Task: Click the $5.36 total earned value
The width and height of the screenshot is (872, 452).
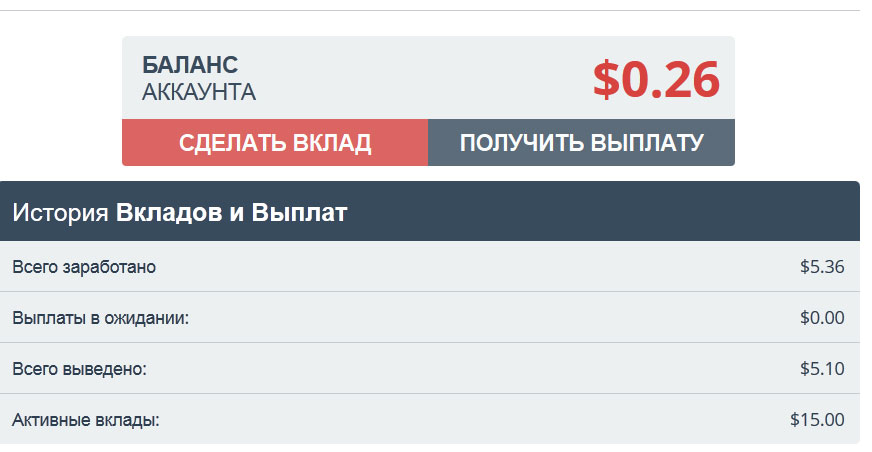Action: point(822,267)
